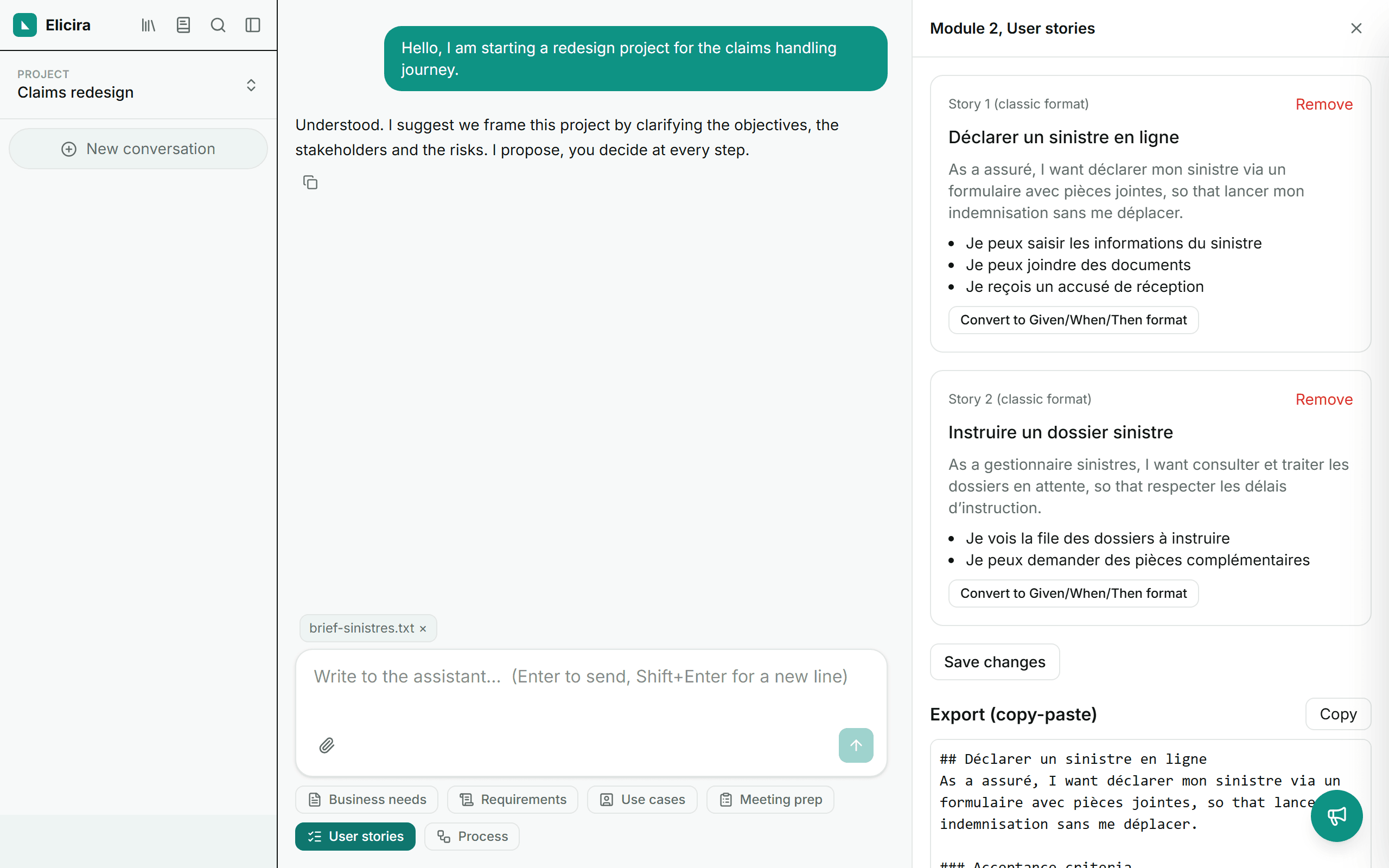Expand the Claims redesign project selector
Image resolution: width=1389 pixels, height=868 pixels.
(138, 85)
